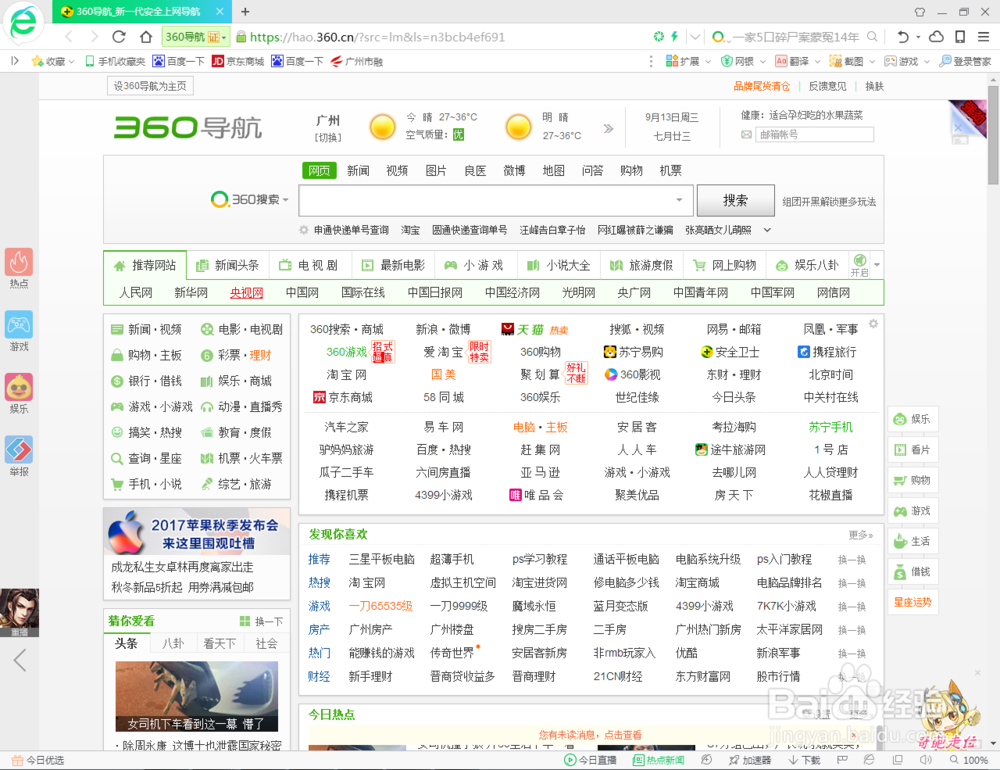Screen dimensions: 1000x770
Task: Switch to 新闻头条 category tab
Action: (x=228, y=265)
